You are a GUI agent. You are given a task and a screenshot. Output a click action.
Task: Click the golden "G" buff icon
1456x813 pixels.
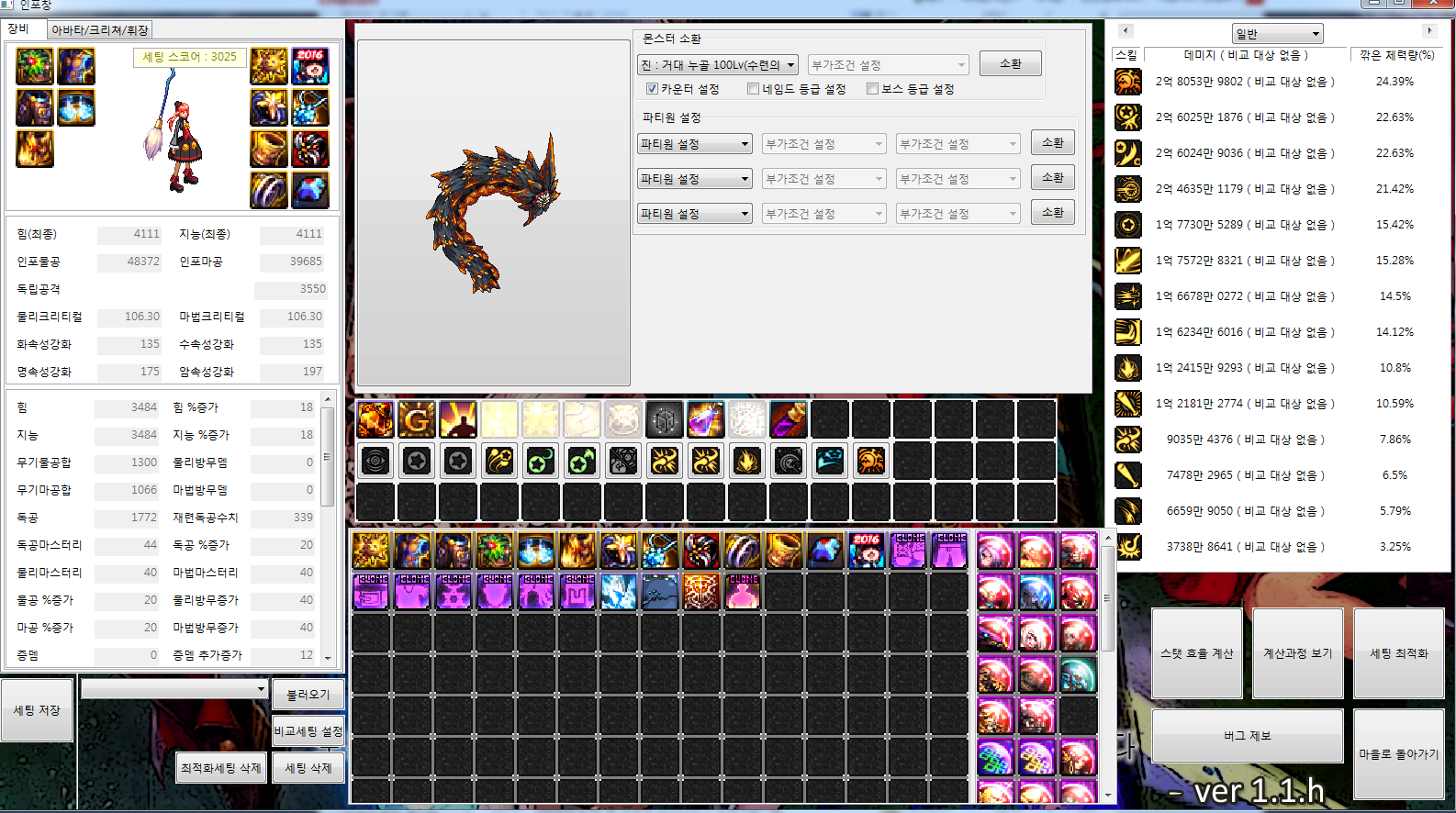tap(417, 420)
